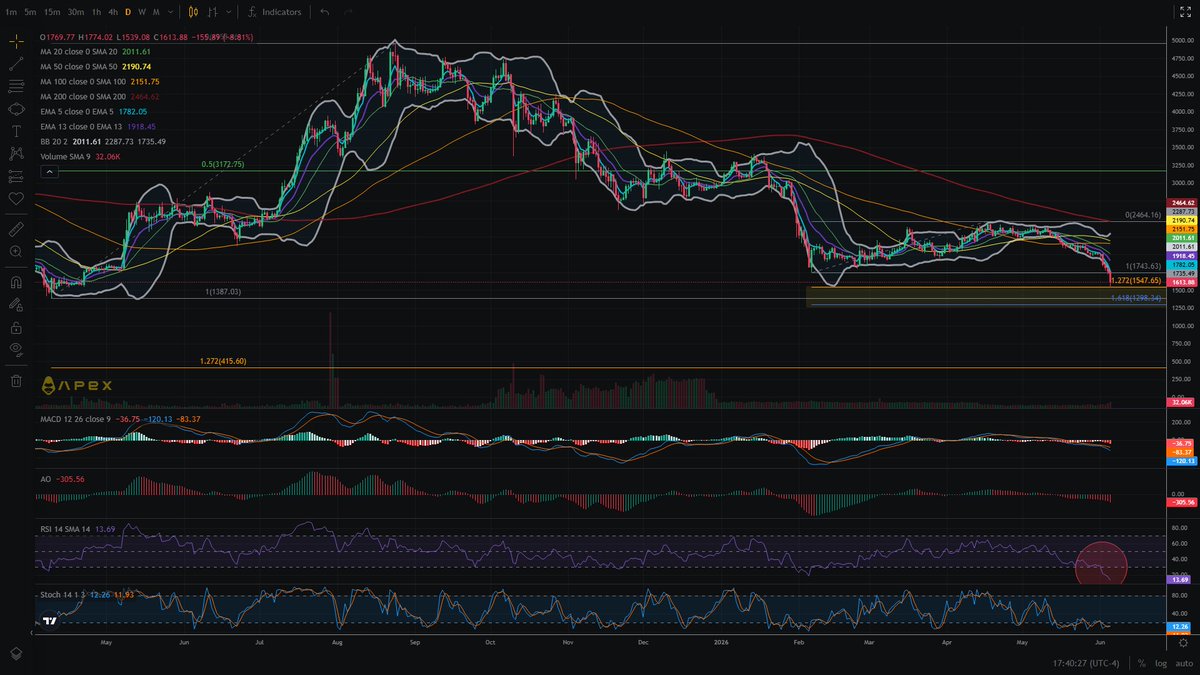This screenshot has width=1200, height=675.
Task: Select the trend line drawing tool
Action: (15, 63)
